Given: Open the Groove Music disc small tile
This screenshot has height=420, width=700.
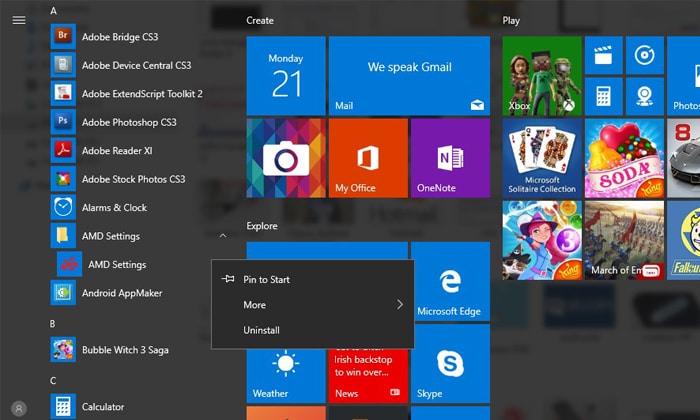Looking at the screenshot, I should tap(645, 55).
